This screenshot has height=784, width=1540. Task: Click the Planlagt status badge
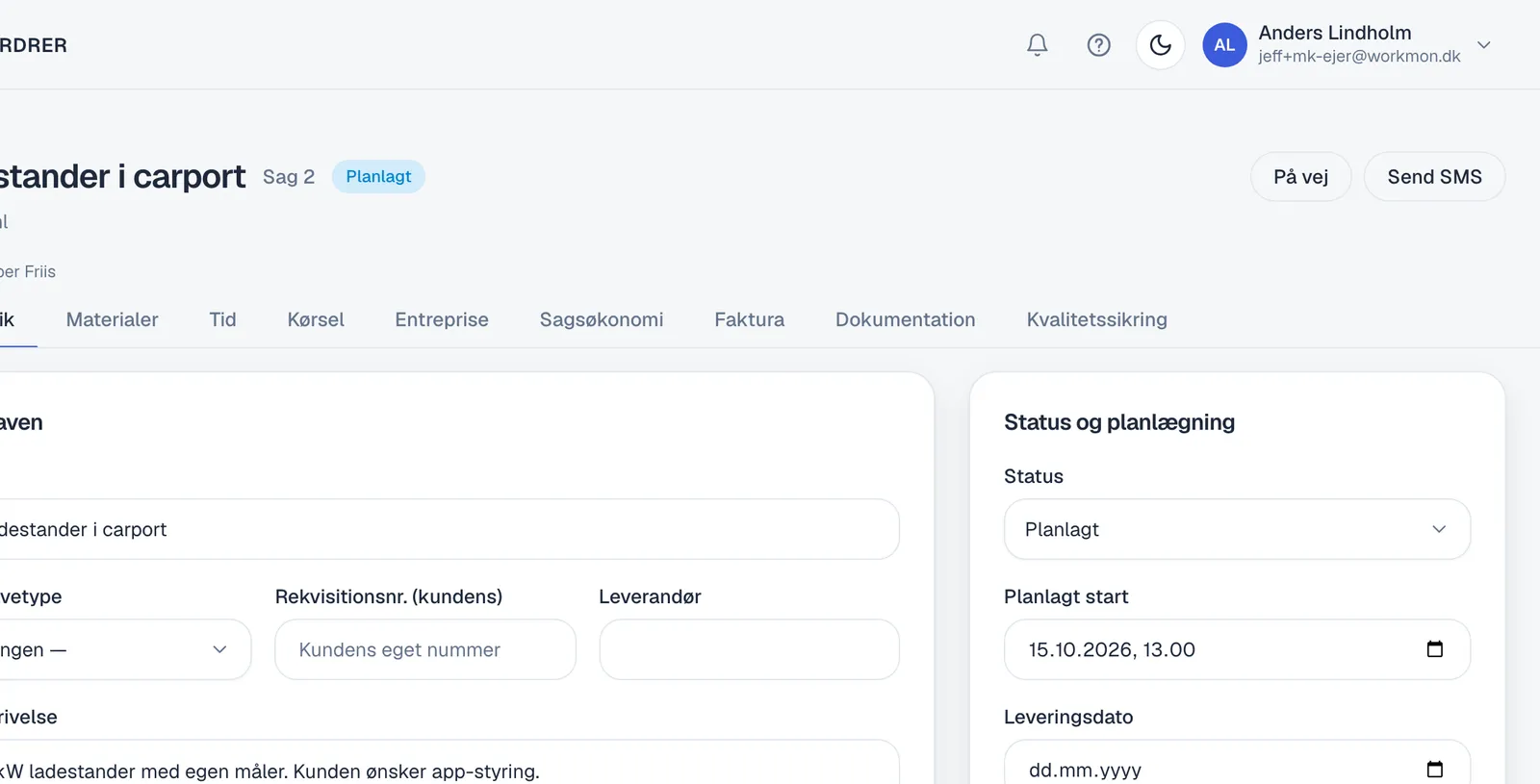378,176
